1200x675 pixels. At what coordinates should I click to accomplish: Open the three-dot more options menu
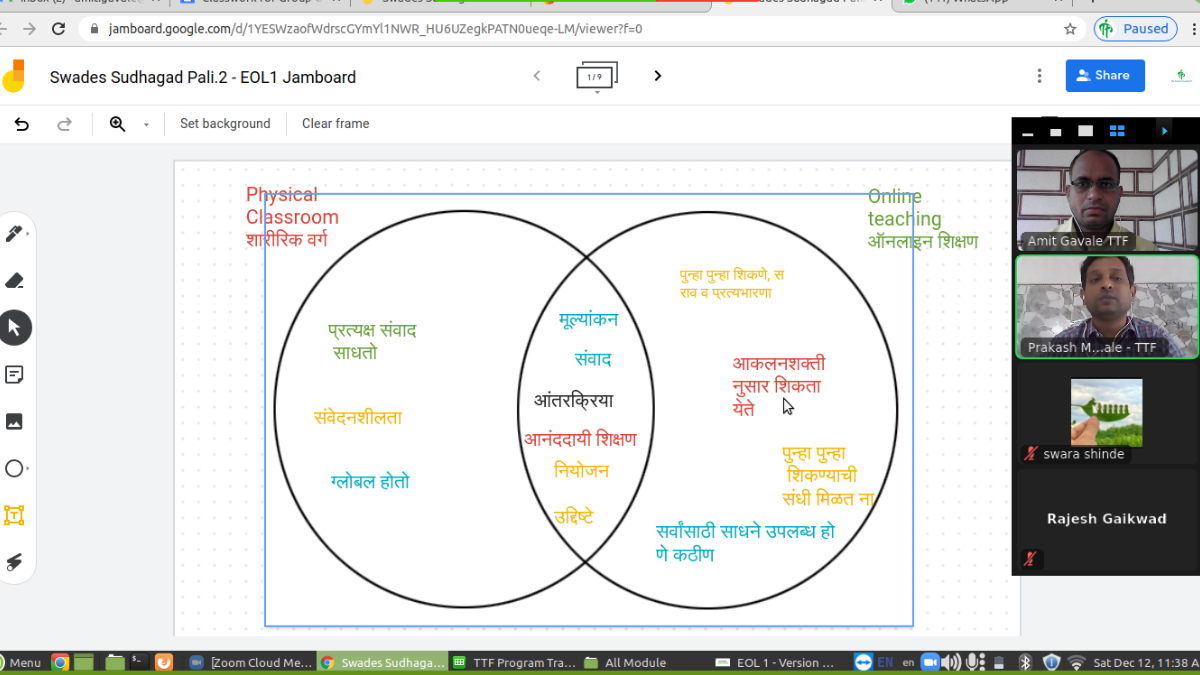click(x=1040, y=76)
